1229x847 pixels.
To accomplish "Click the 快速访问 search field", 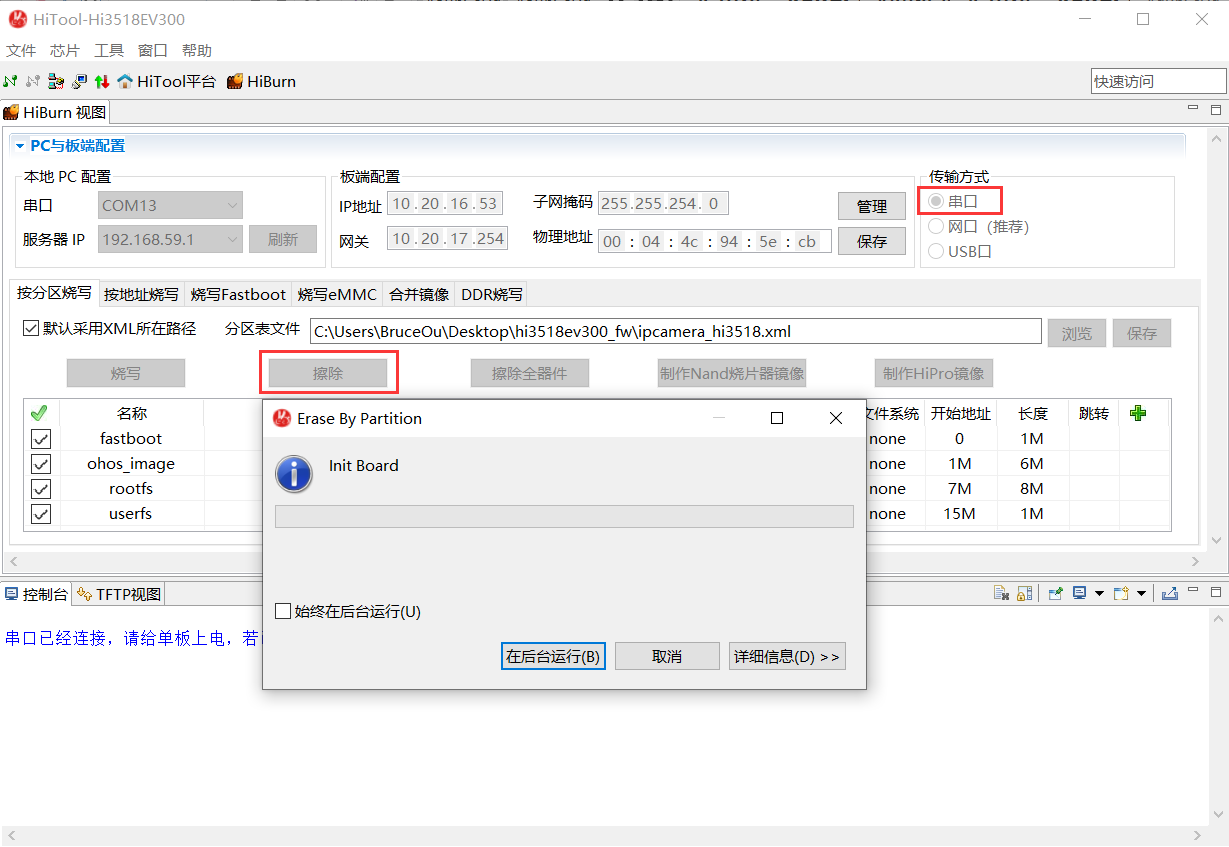I will pos(1158,81).
